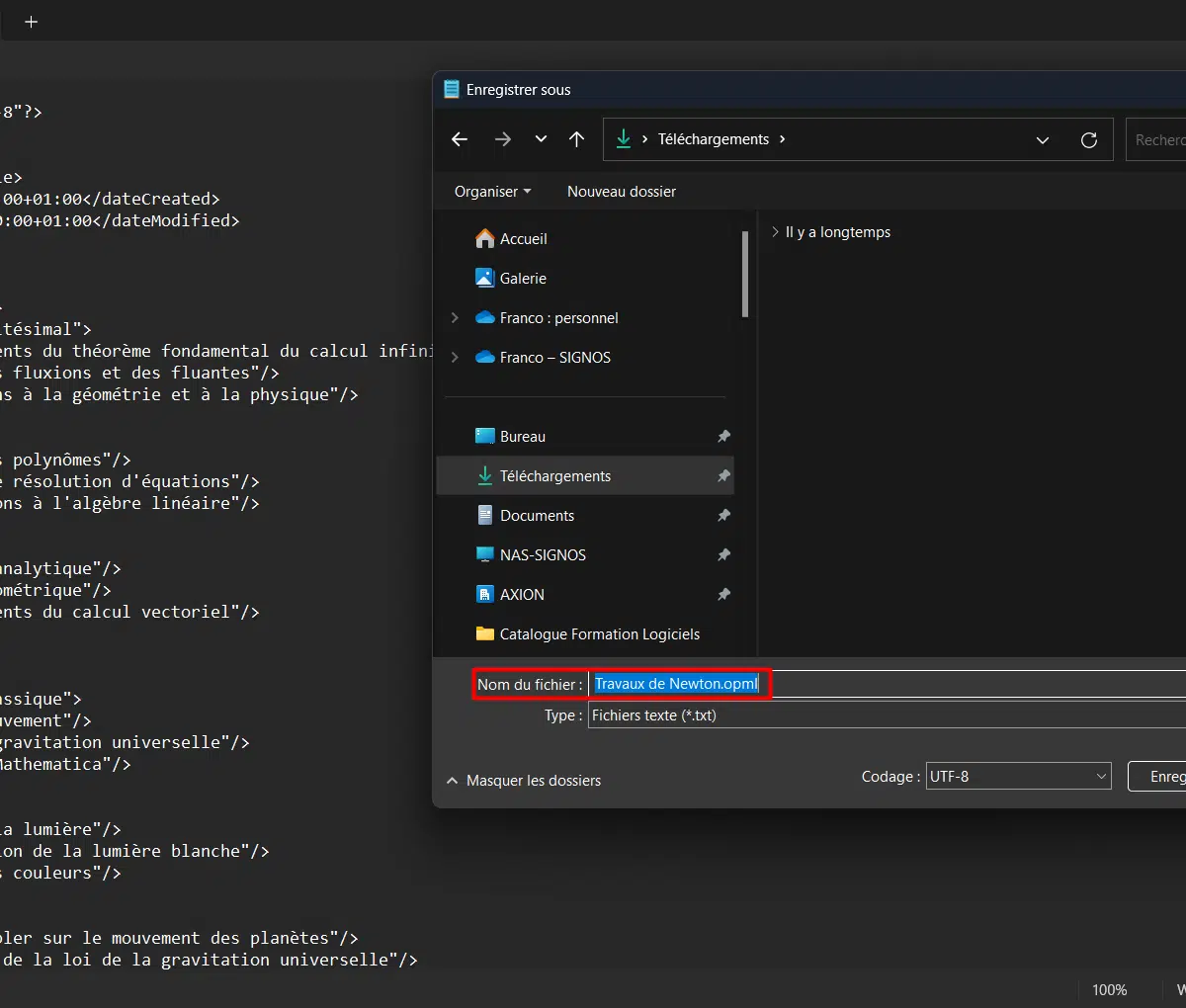The image size is (1186, 1008).
Task: Expand the Franco – SIGNOS OneDrive node
Action: 455,358
